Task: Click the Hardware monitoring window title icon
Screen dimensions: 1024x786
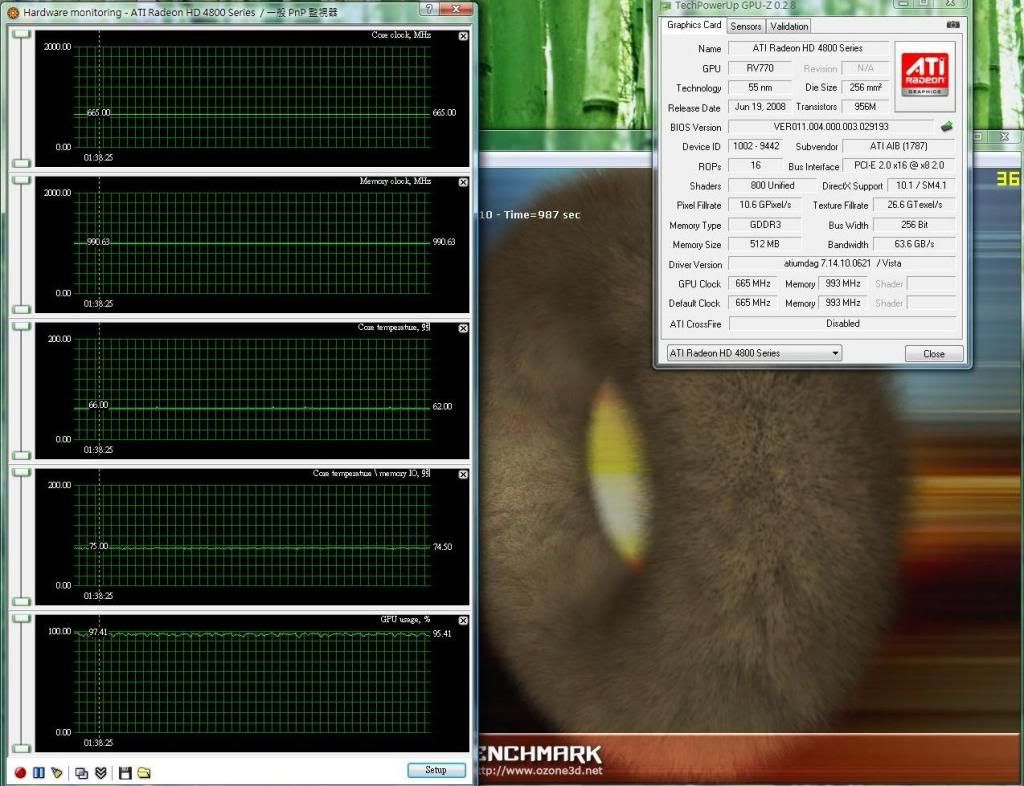Action: pyautogui.click(x=13, y=12)
